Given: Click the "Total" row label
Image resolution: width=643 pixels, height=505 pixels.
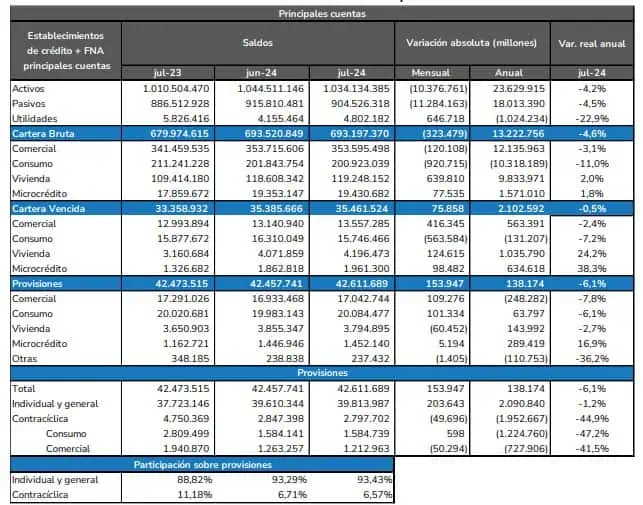Looking at the screenshot, I should pos(23,388).
